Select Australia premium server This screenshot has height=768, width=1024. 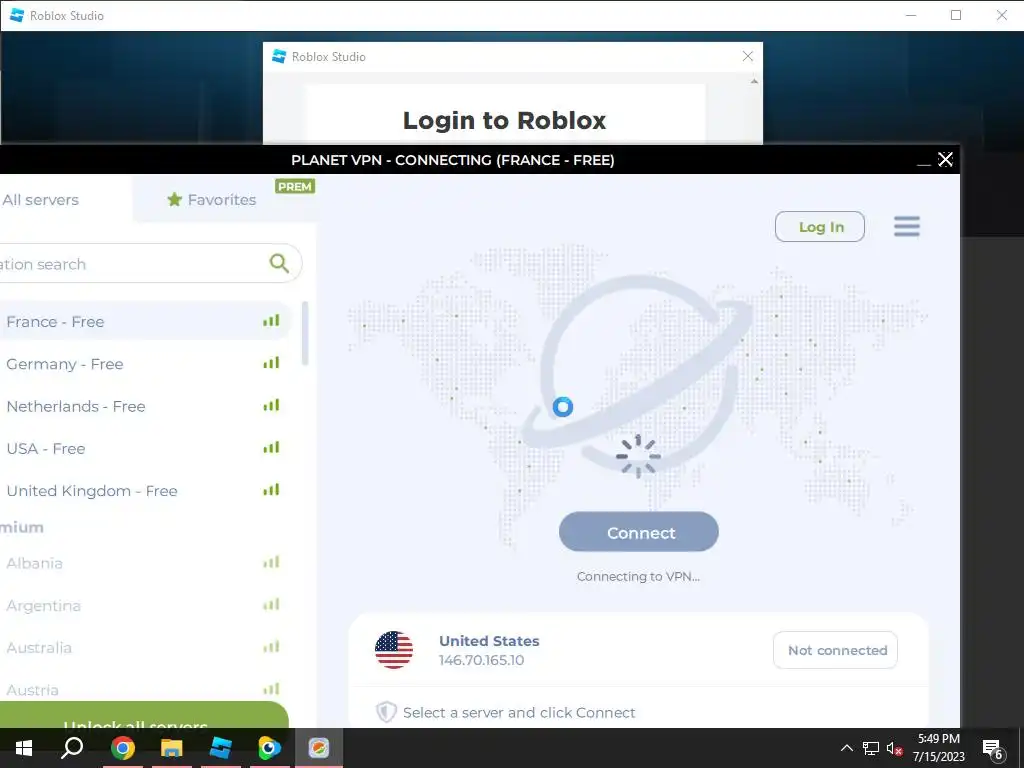point(145,647)
